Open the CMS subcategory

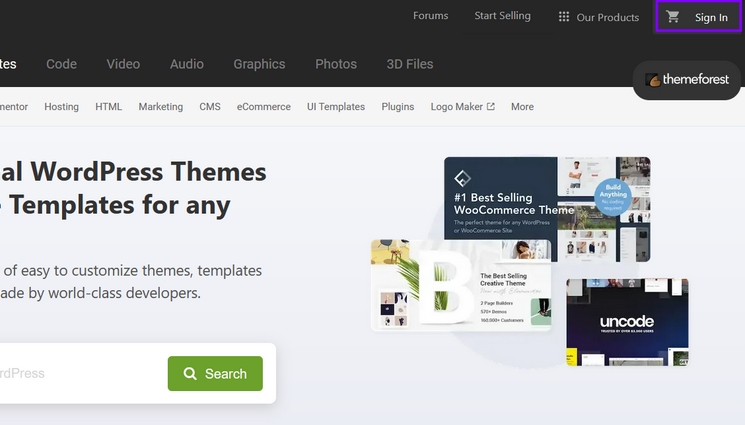pyautogui.click(x=210, y=107)
